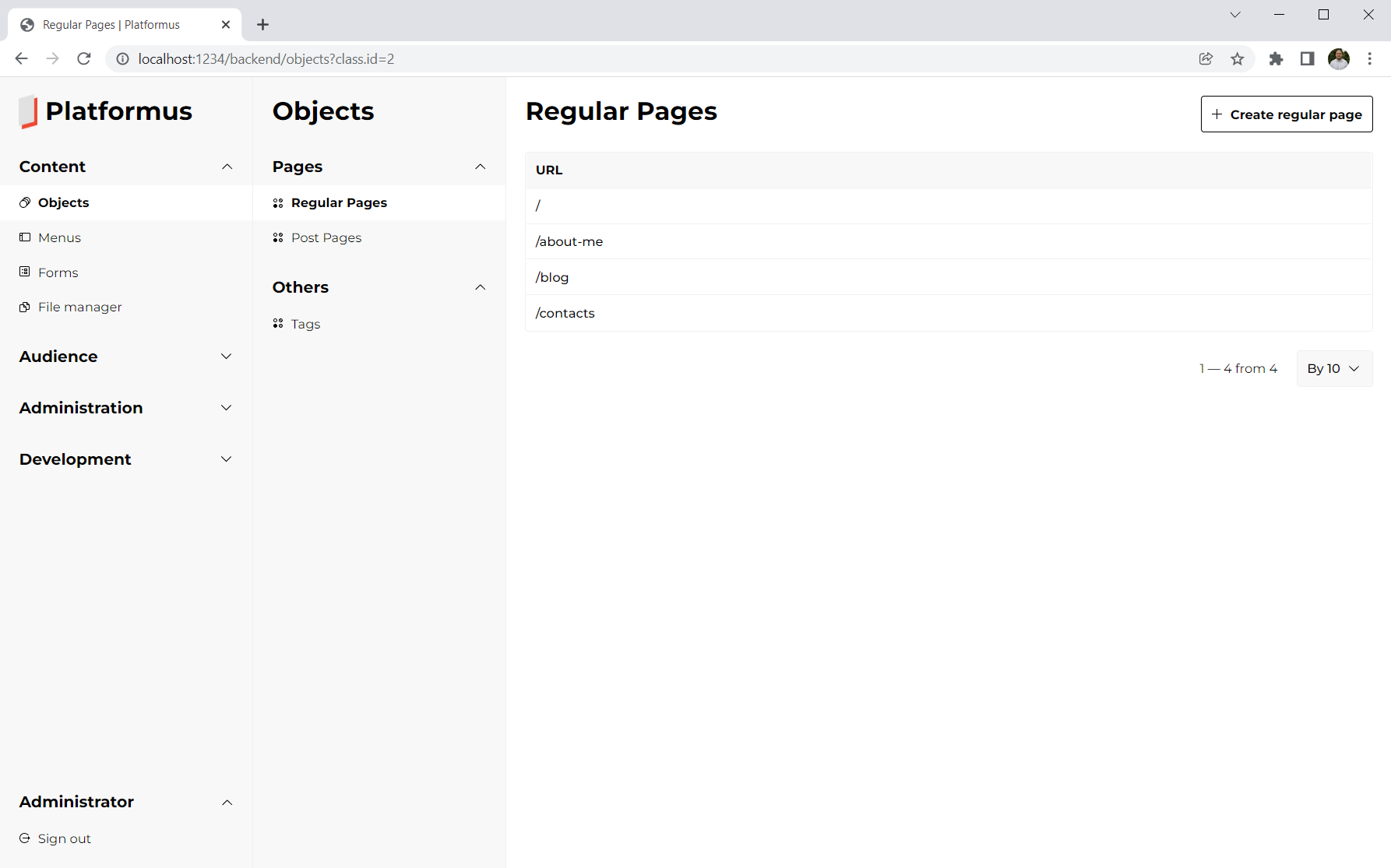Open the By 10 page size dropdown
Viewport: 1391px width, 868px height.
click(1334, 368)
